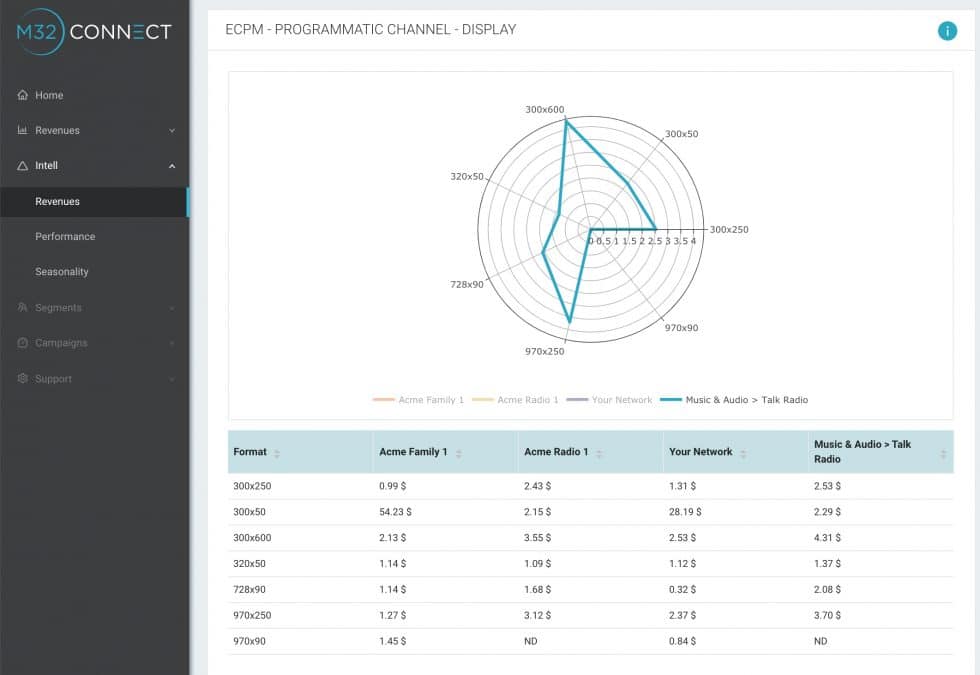Toggle the Acme Family 1 series in legend
This screenshot has width=980, height=675.
(x=430, y=399)
